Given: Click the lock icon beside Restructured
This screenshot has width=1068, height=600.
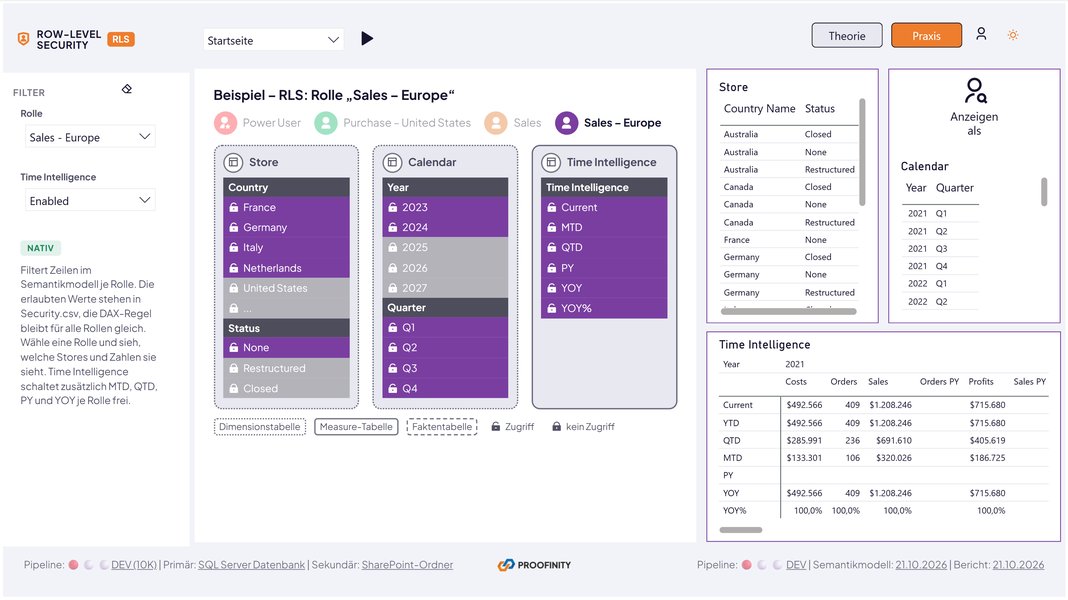Looking at the screenshot, I should tap(234, 368).
